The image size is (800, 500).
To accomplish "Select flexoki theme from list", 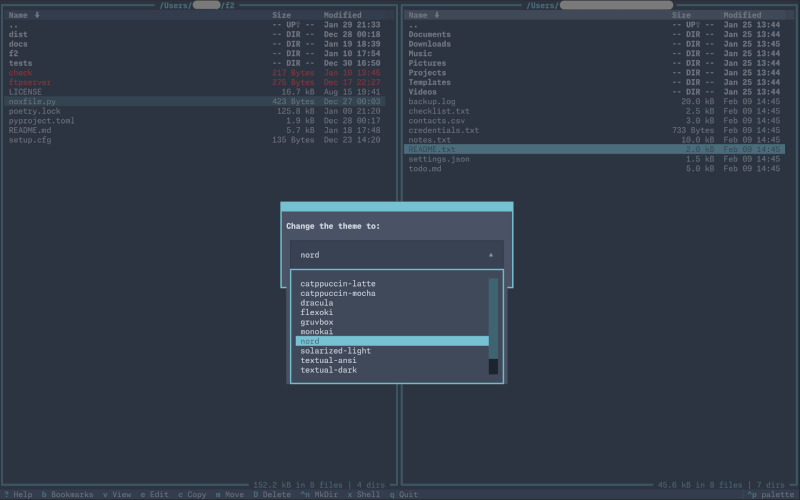I will pyautogui.click(x=392, y=312).
